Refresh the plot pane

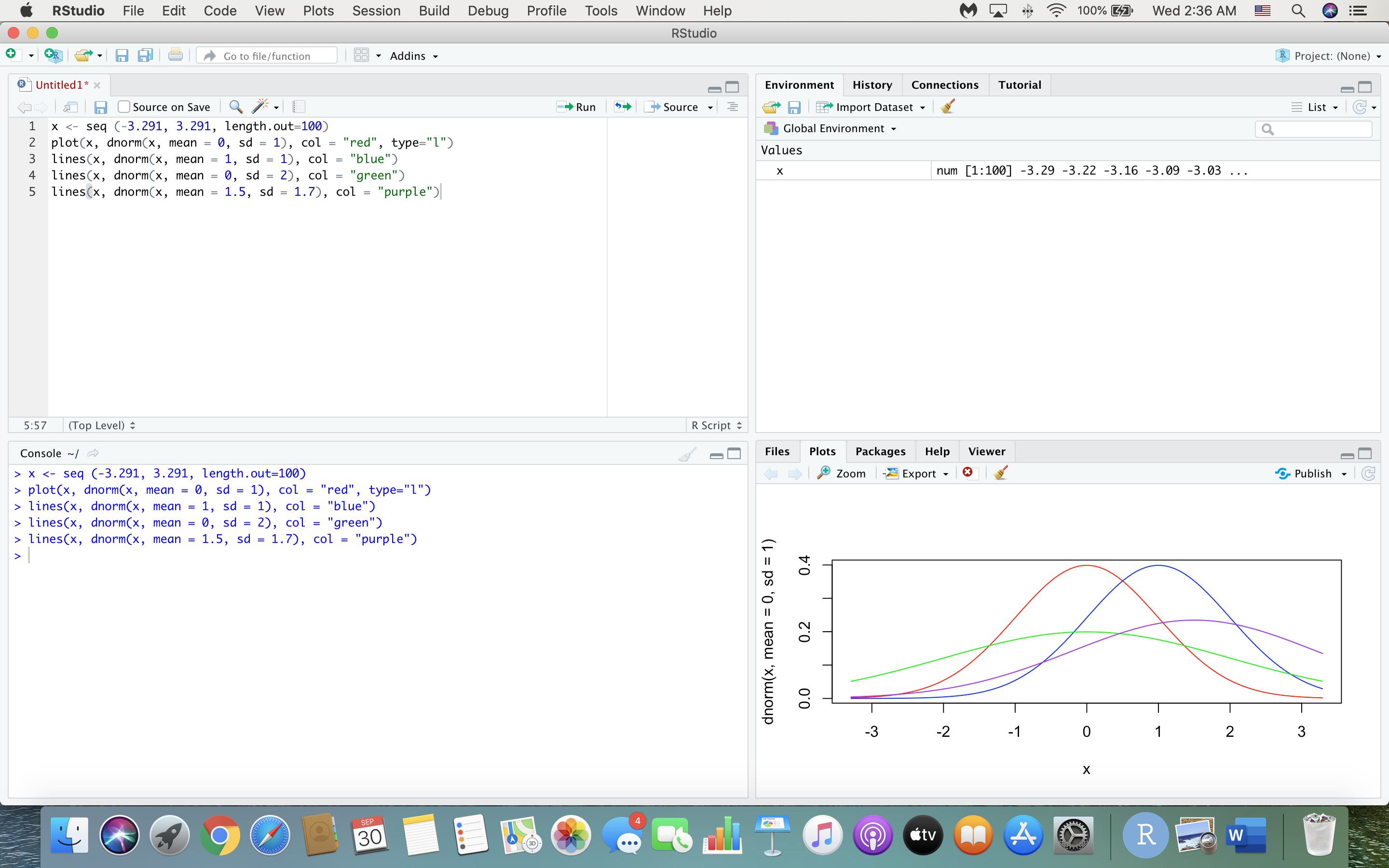coord(1370,473)
